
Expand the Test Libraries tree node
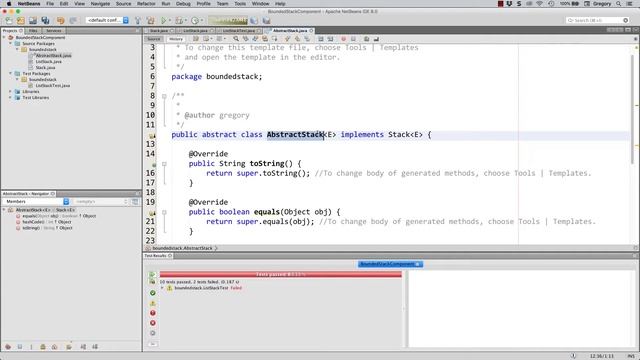pyautogui.click(x=11, y=98)
